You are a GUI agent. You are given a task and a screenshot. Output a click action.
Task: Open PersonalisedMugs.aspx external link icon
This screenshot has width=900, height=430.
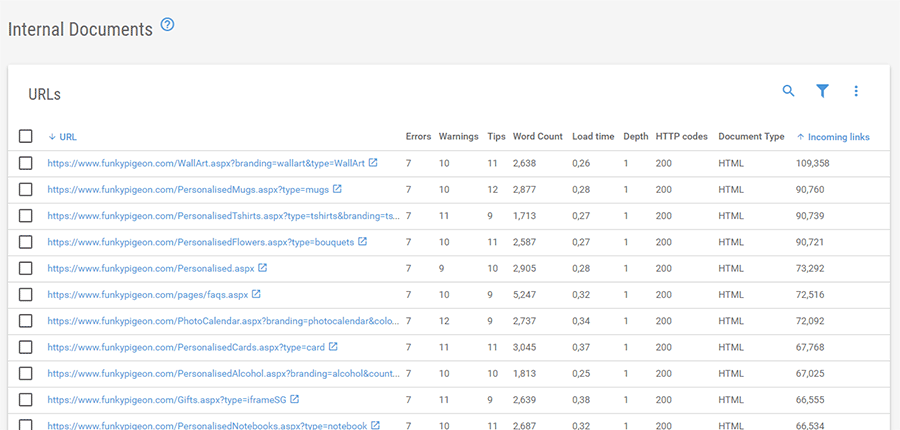point(338,189)
